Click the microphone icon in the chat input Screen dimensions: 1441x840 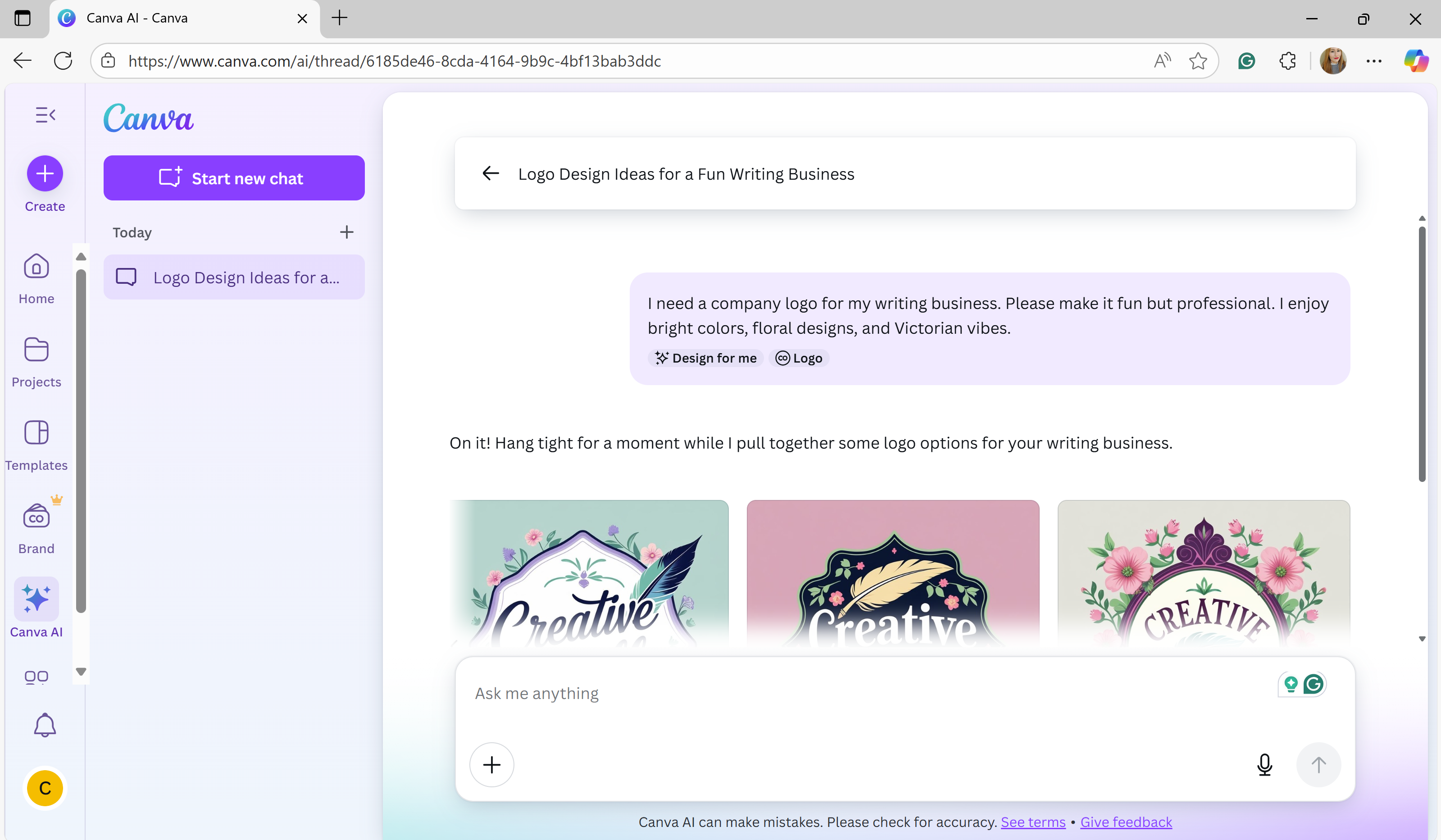[x=1265, y=764]
